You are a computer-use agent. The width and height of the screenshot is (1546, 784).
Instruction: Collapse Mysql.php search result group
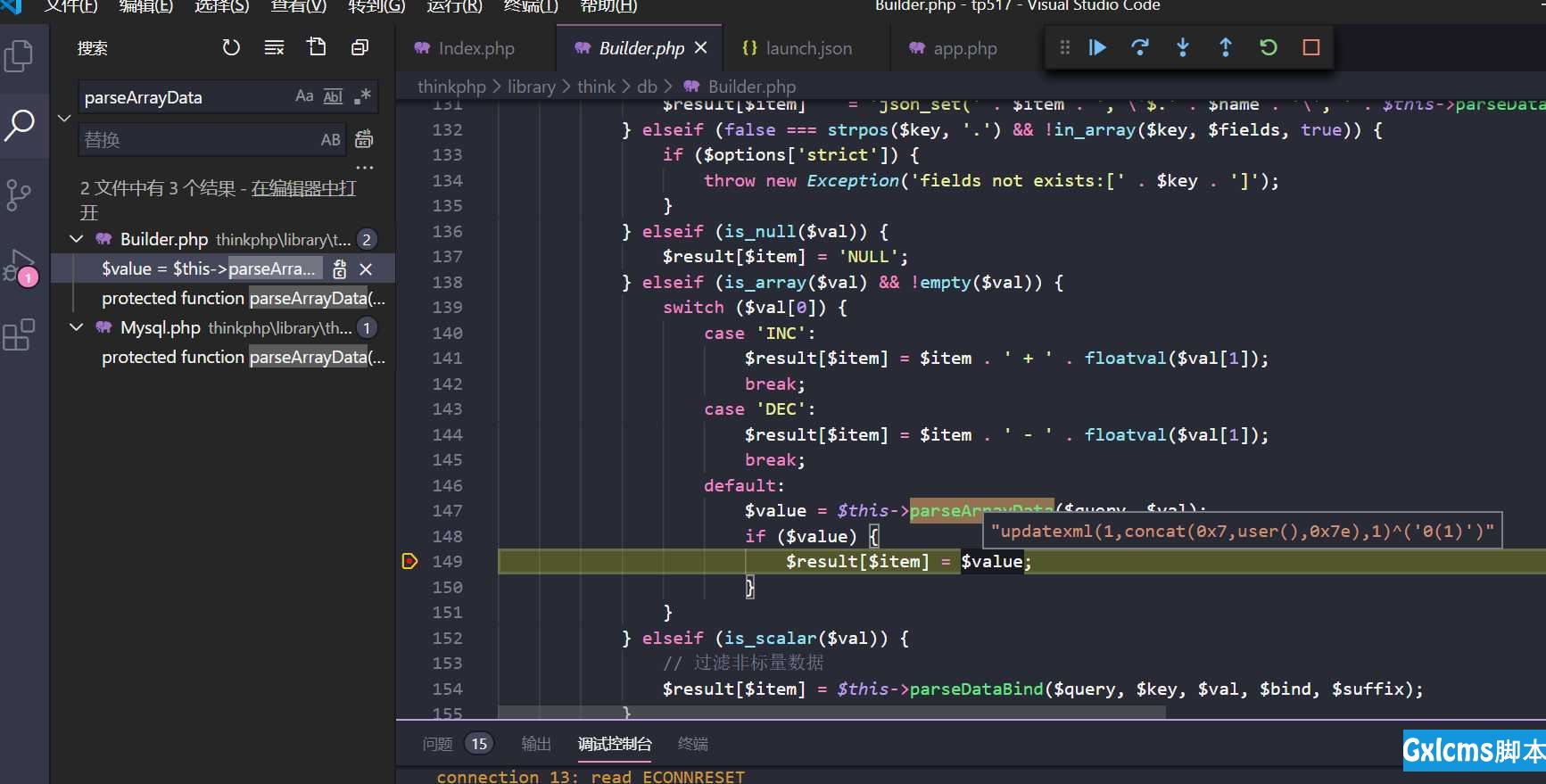[77, 327]
